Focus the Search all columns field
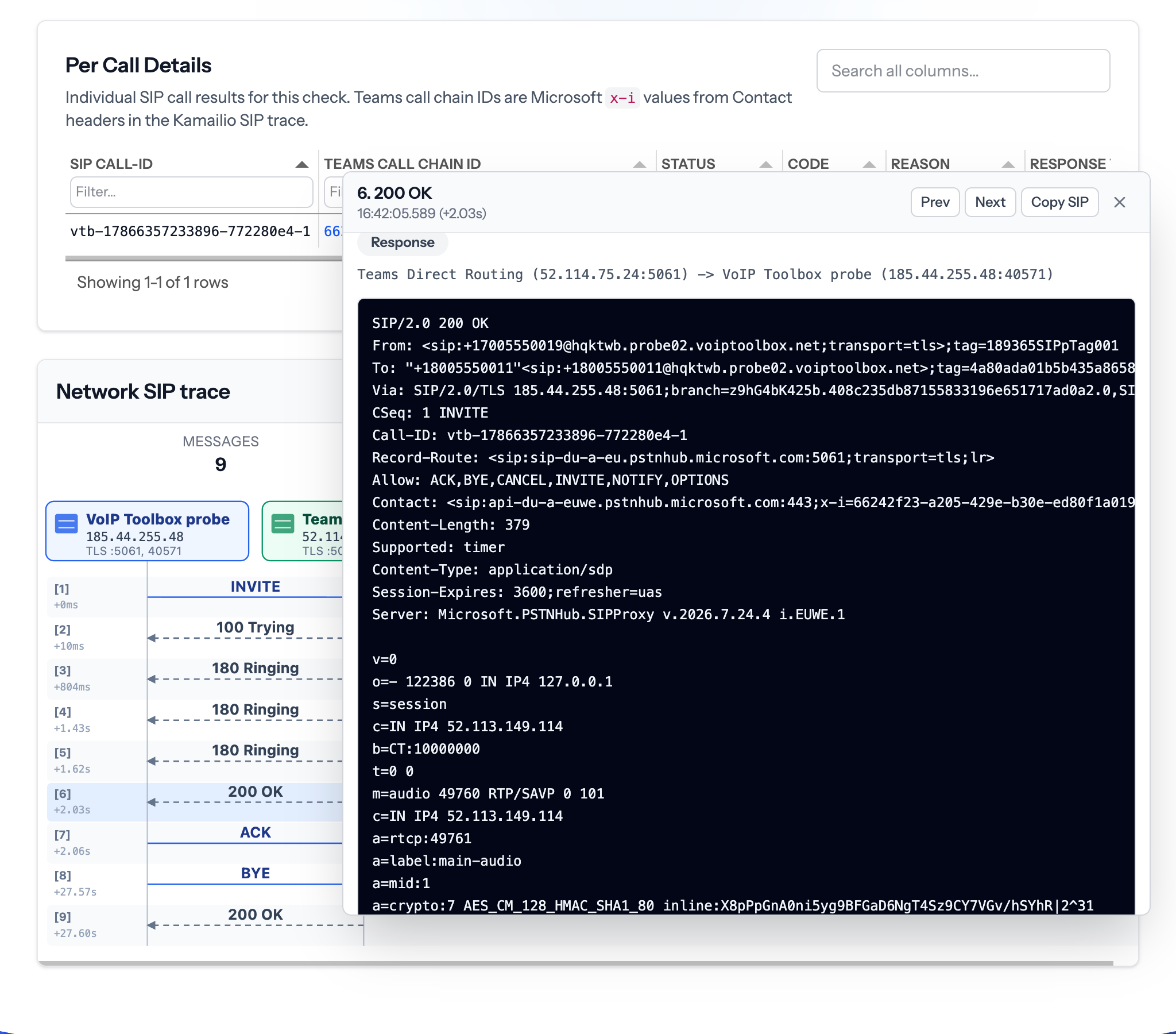The width and height of the screenshot is (1176, 1034). [962, 71]
